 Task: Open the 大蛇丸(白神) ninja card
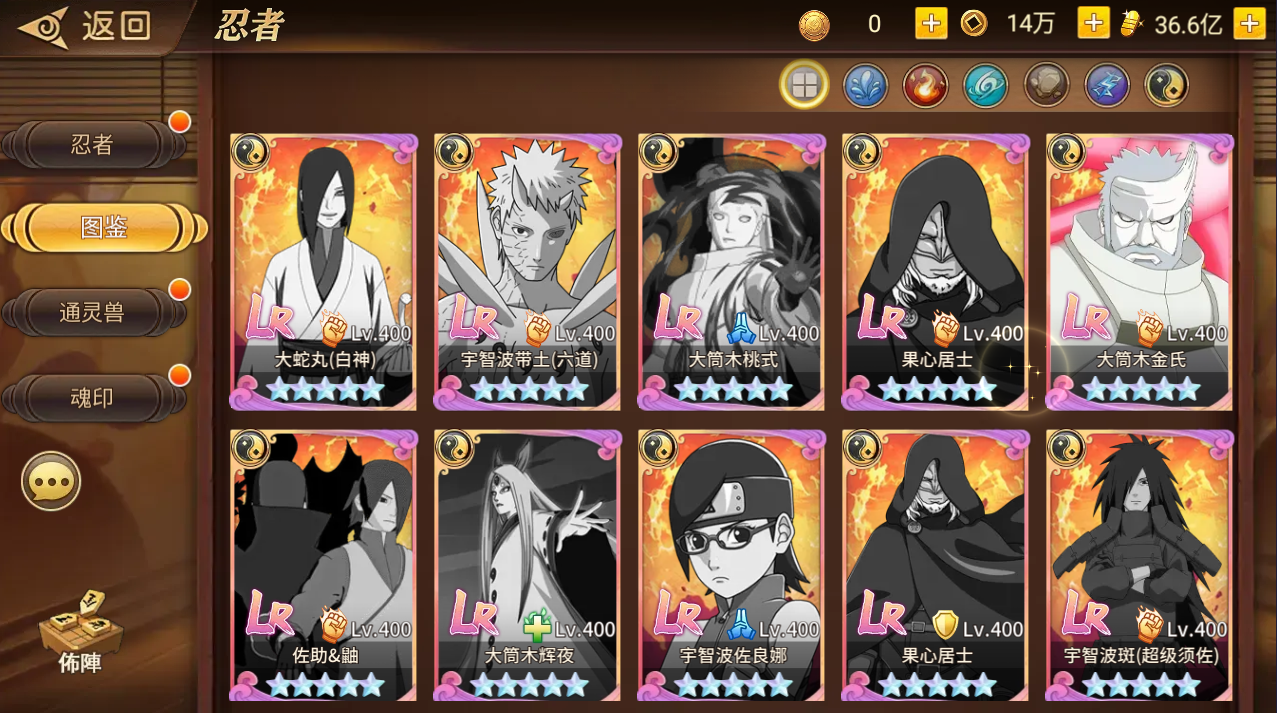click(324, 272)
